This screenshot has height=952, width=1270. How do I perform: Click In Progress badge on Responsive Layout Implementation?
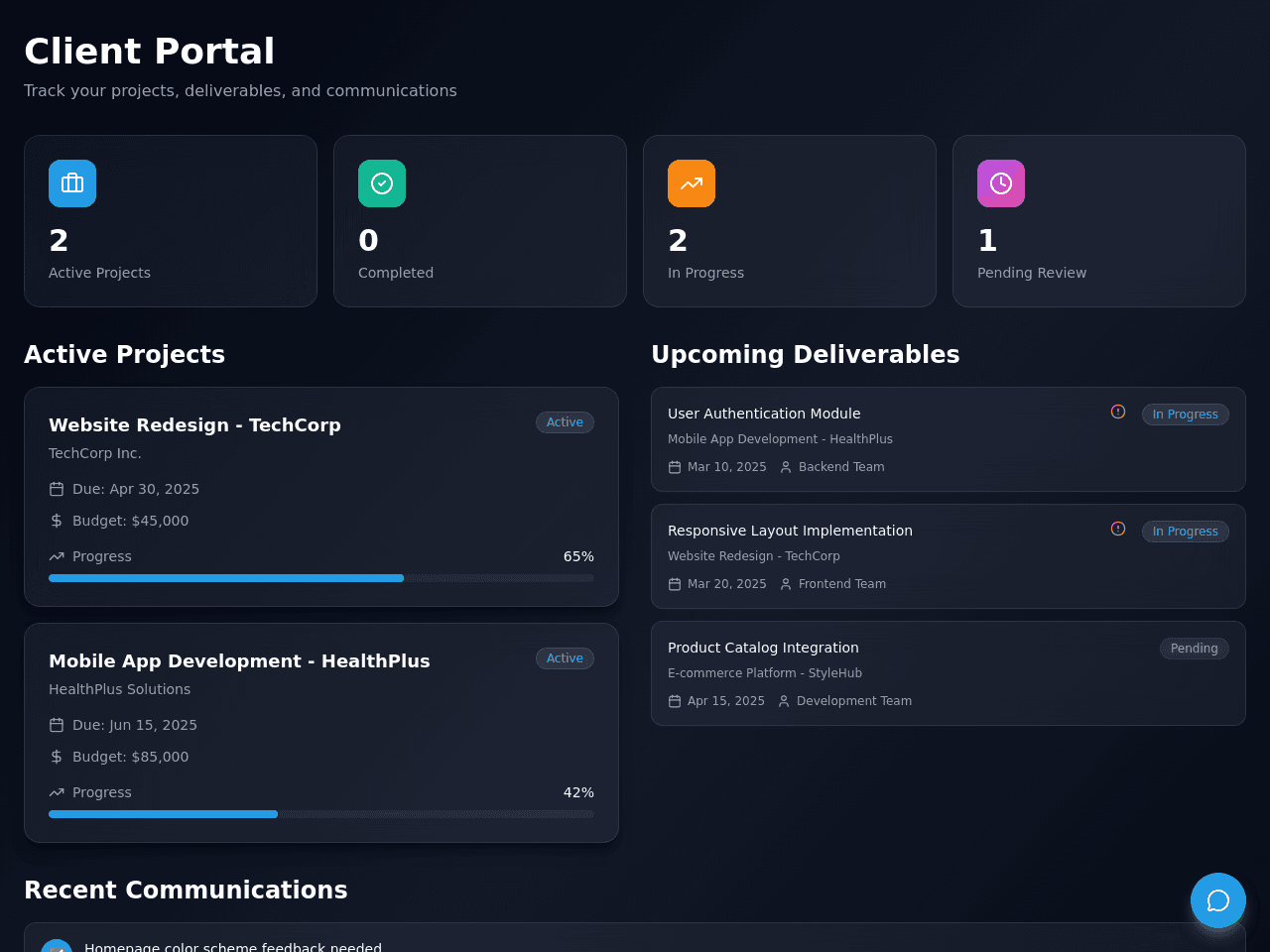(x=1185, y=532)
